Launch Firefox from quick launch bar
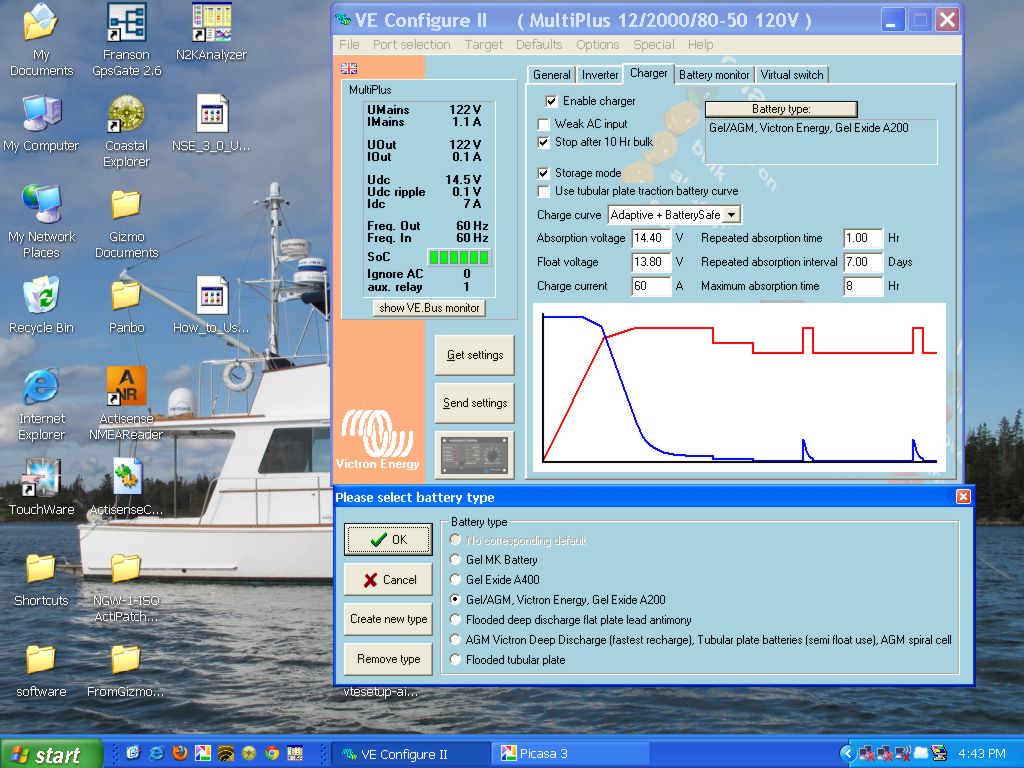The image size is (1024, 768). click(x=180, y=753)
